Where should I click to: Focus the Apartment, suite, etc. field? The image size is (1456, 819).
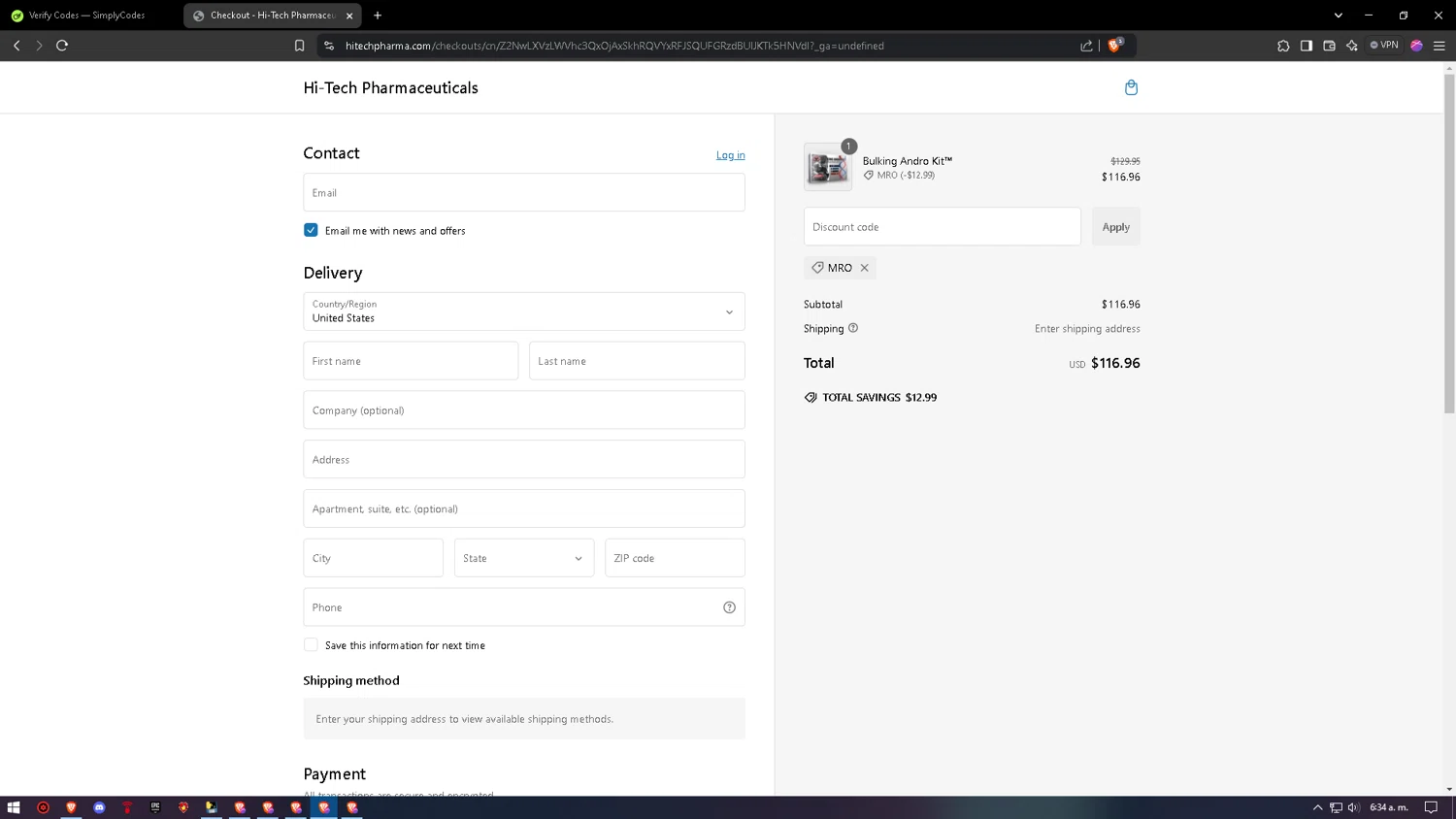[x=524, y=508]
